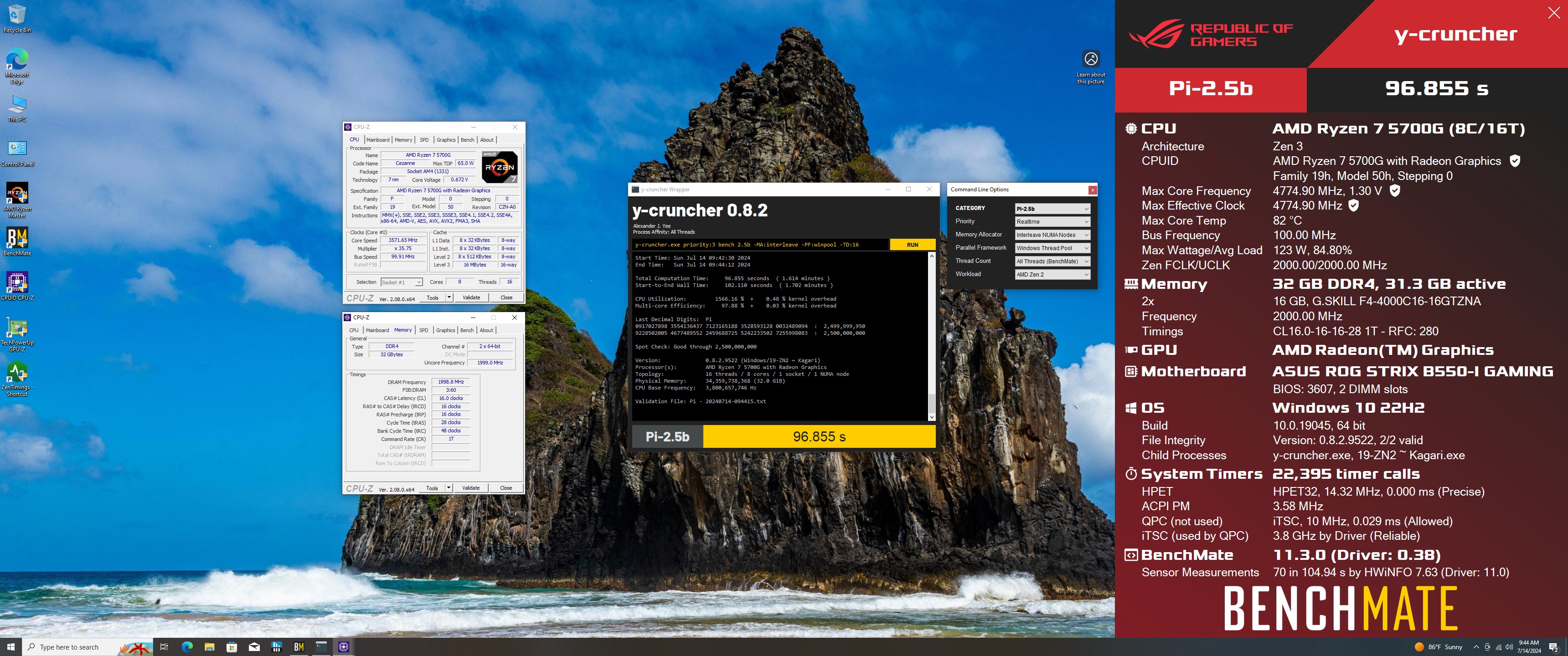Open the Windows Start menu
Viewport: 1568px width, 656px height.
tap(10, 646)
